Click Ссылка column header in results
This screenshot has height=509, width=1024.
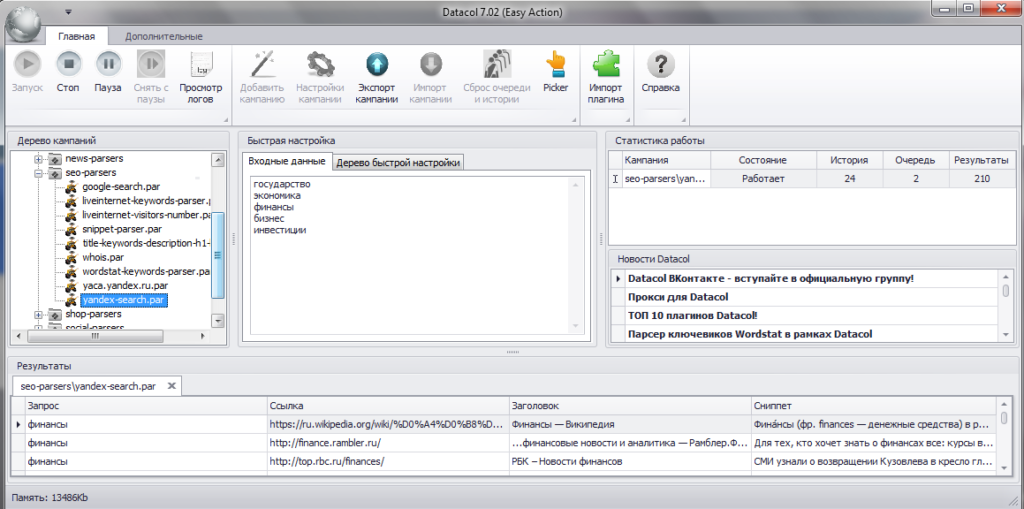pos(388,406)
